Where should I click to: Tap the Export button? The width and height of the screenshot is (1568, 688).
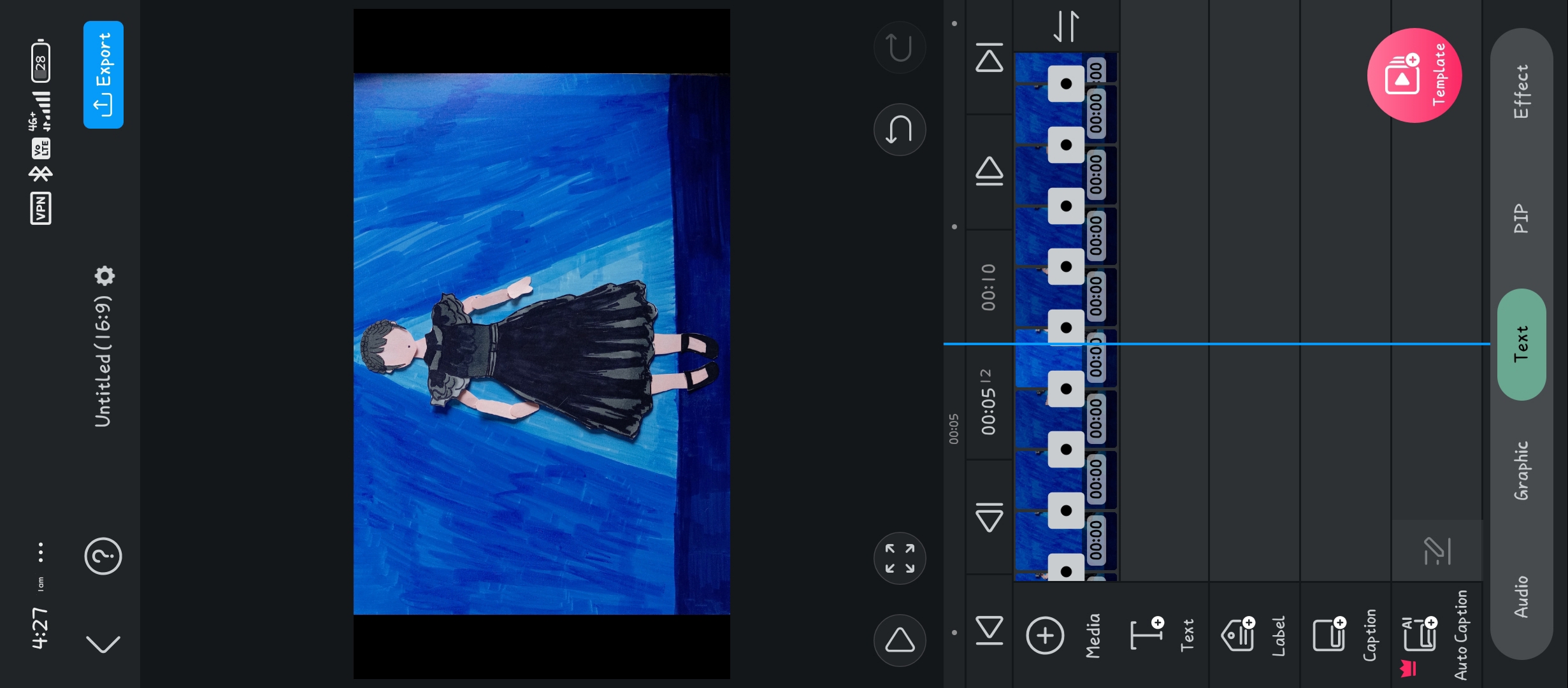tap(103, 75)
